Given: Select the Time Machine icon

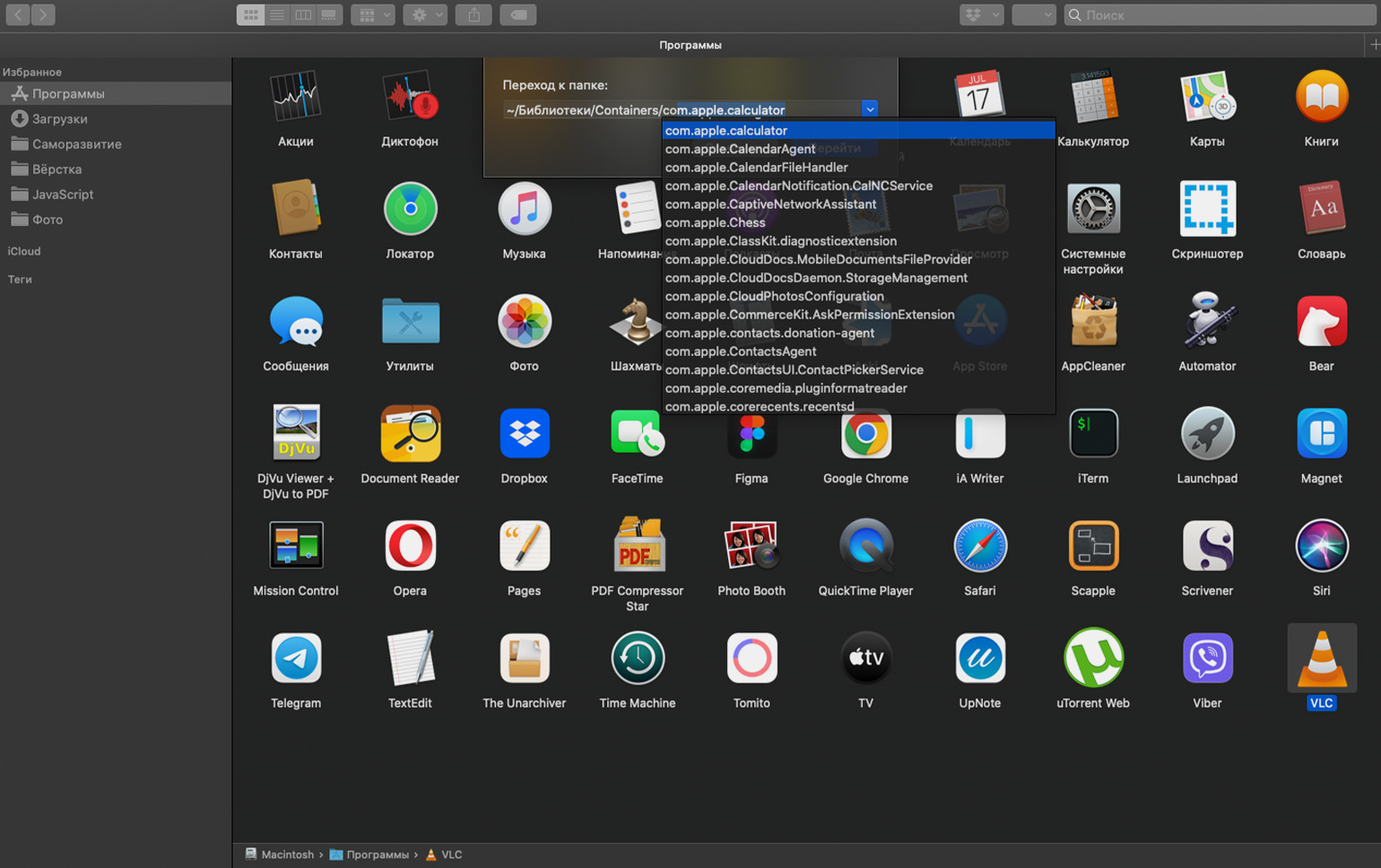Looking at the screenshot, I should [x=638, y=658].
